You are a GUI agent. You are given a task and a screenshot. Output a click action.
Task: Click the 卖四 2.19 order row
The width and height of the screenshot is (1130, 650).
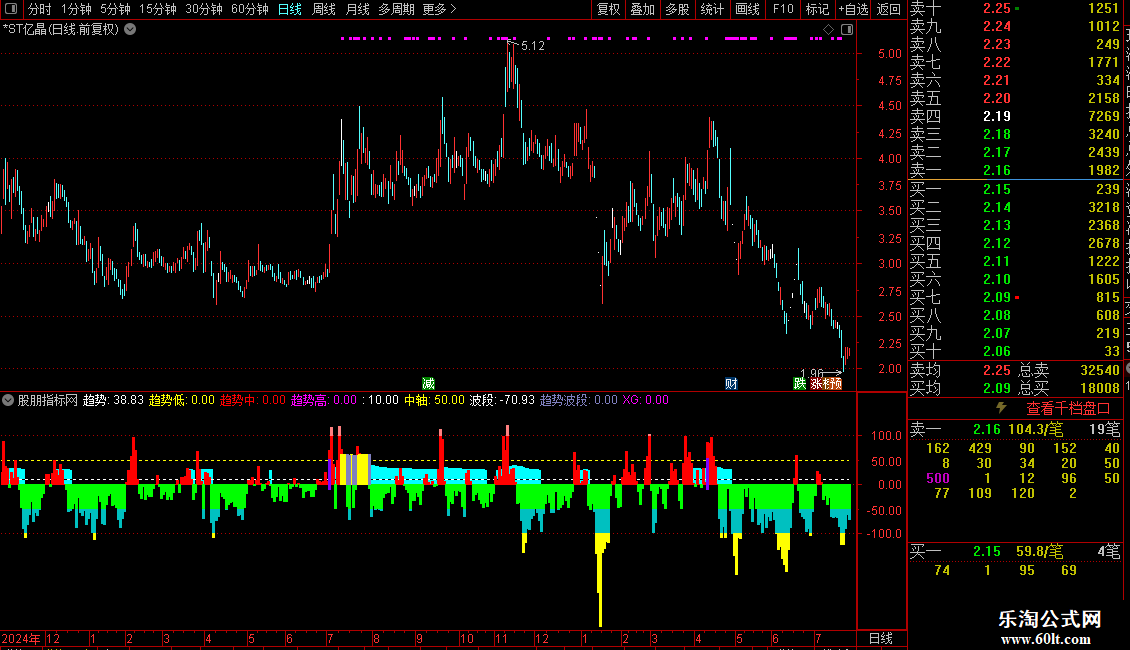(x=1015, y=117)
